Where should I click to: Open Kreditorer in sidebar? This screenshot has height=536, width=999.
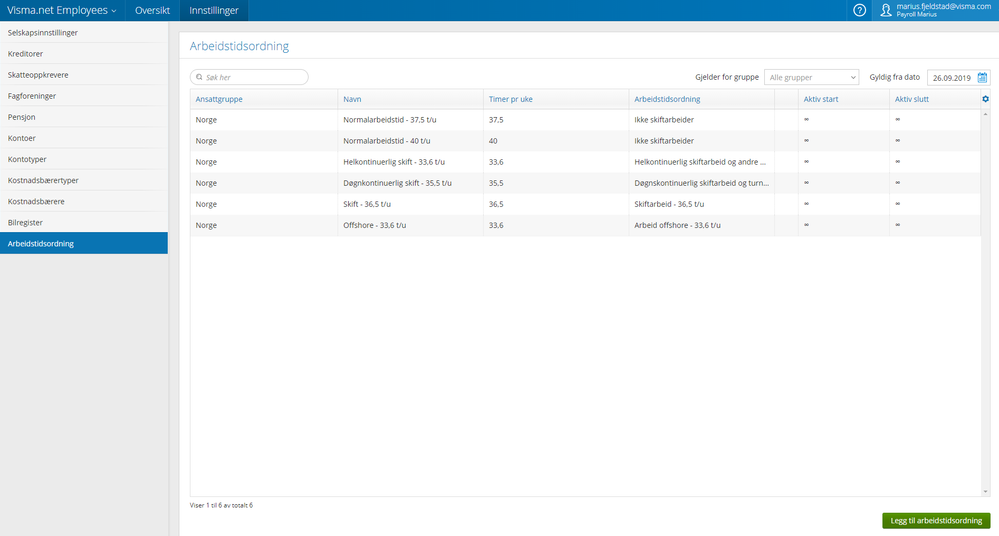83,54
